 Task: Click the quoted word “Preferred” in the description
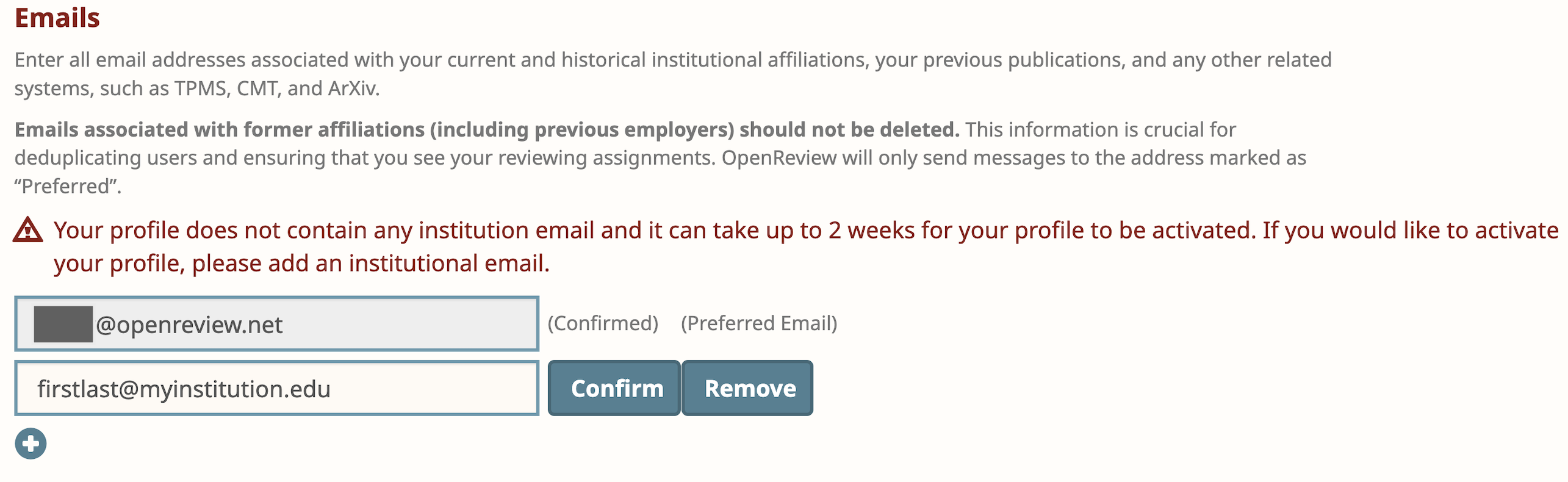(x=68, y=187)
